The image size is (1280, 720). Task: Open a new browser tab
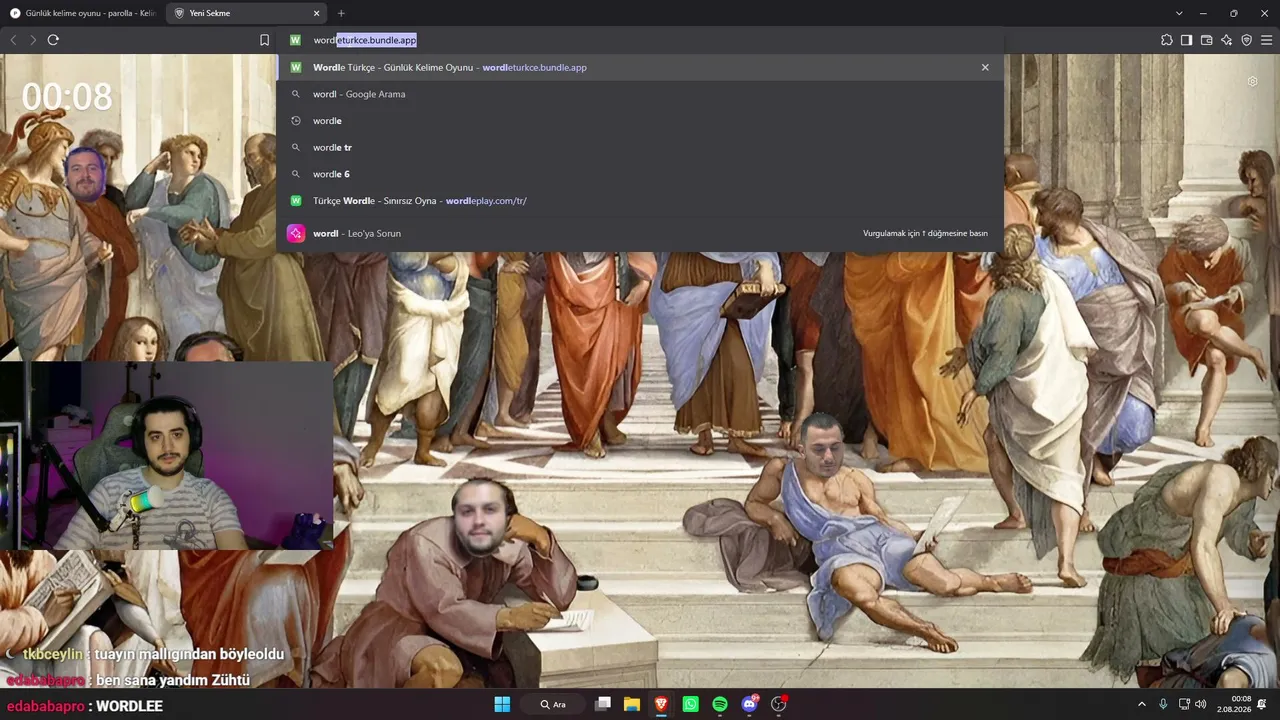point(341,13)
